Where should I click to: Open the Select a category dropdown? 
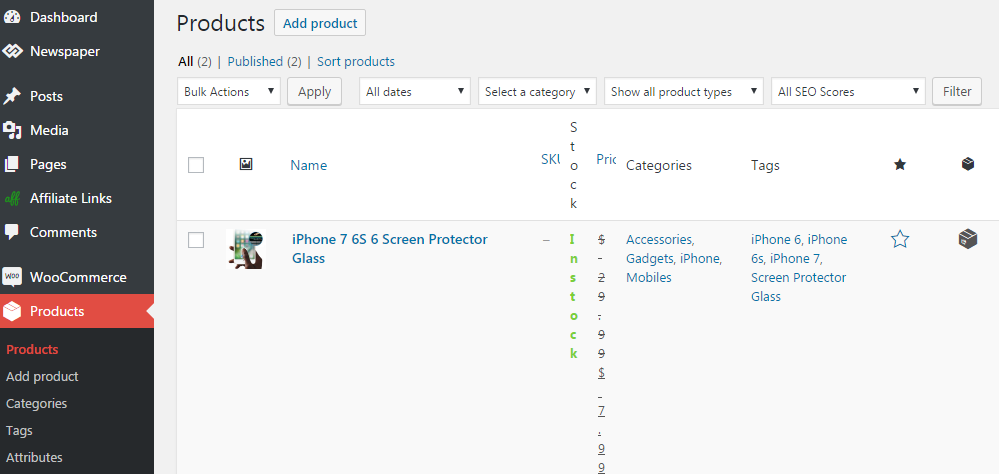(x=538, y=92)
